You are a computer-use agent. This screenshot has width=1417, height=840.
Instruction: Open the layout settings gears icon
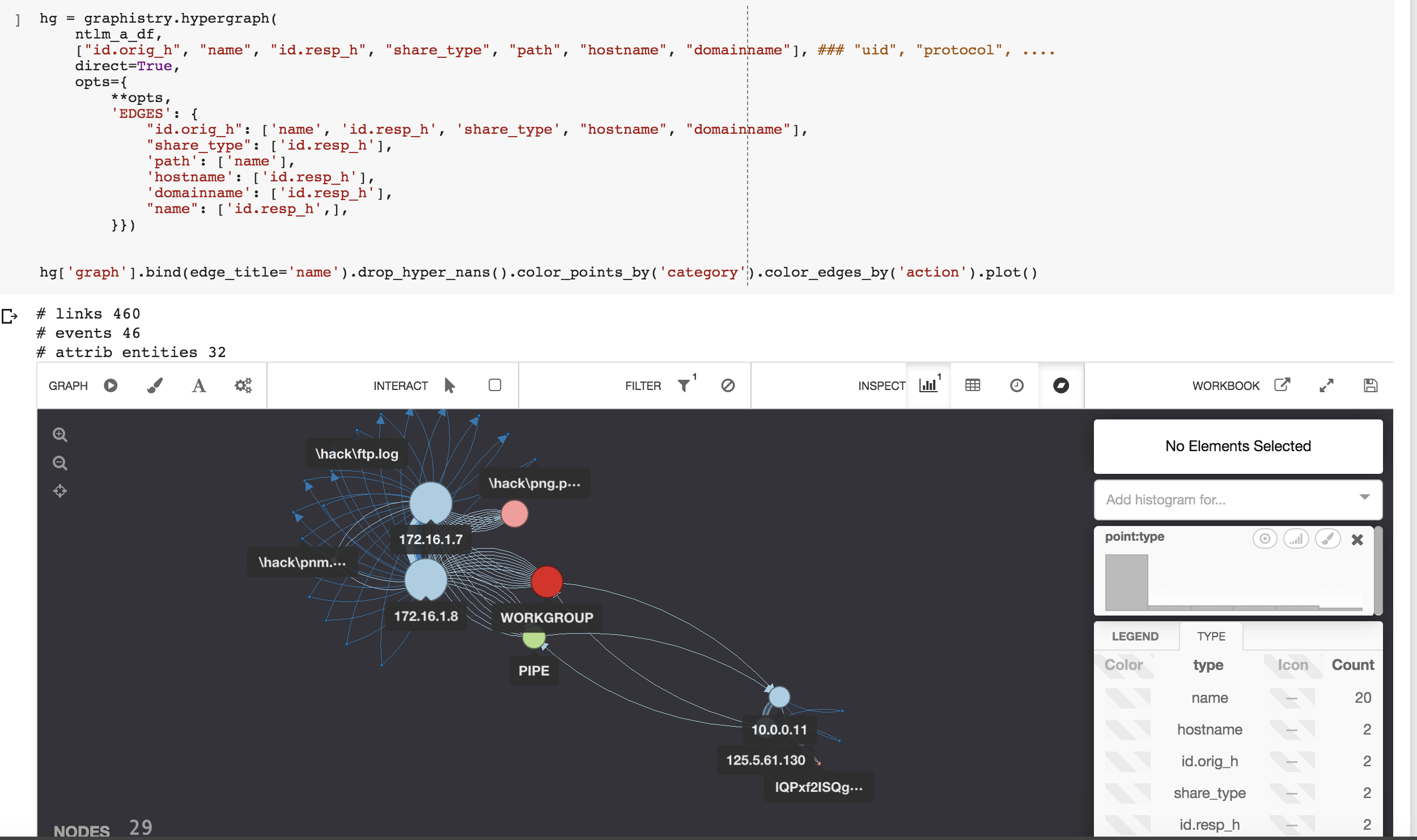point(243,385)
